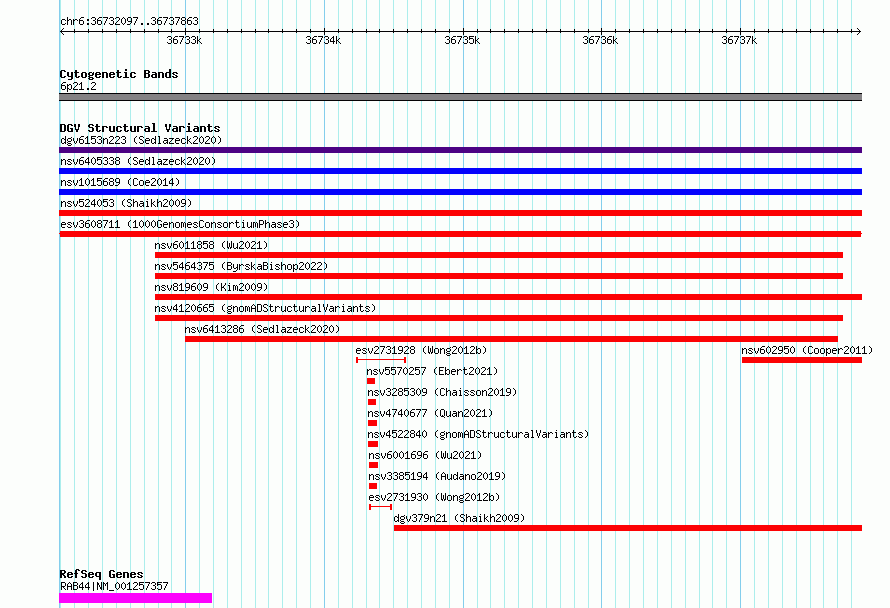The height and width of the screenshot is (608, 890).
Task: Open nsv1015689 (Coe2014) variant label
Action: click(x=120, y=182)
